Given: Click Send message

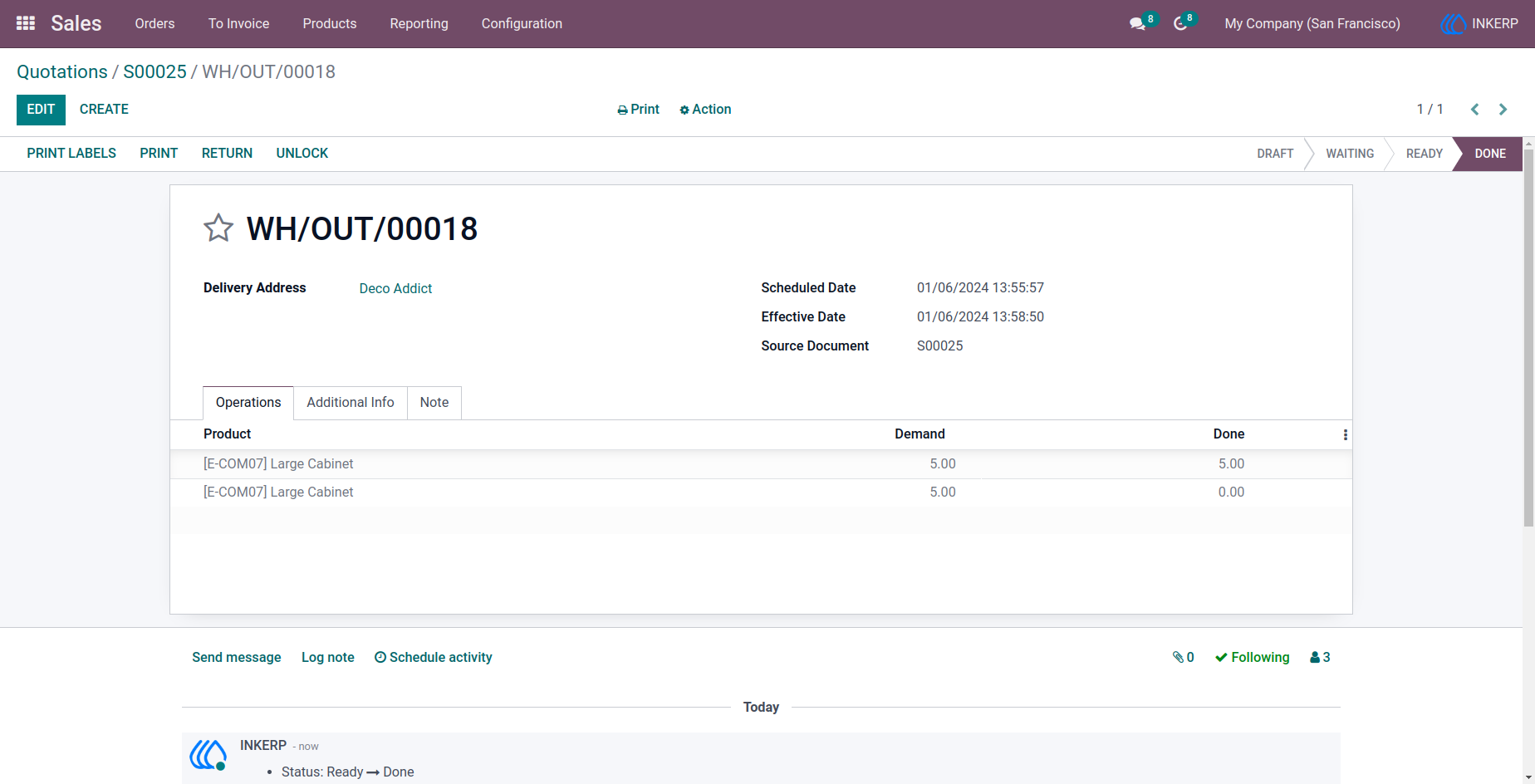Looking at the screenshot, I should tap(237, 657).
